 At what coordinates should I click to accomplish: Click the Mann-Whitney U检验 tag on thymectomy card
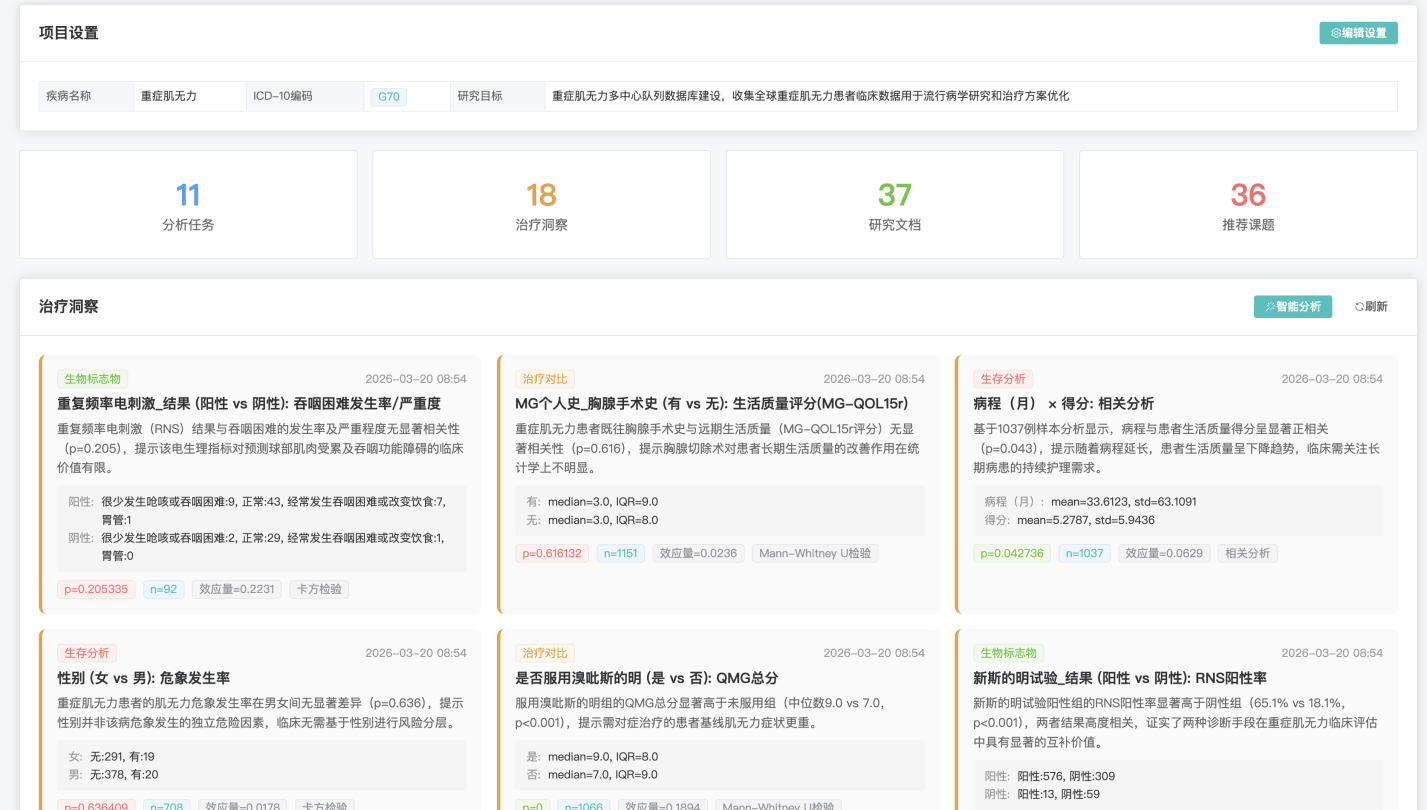(x=816, y=553)
